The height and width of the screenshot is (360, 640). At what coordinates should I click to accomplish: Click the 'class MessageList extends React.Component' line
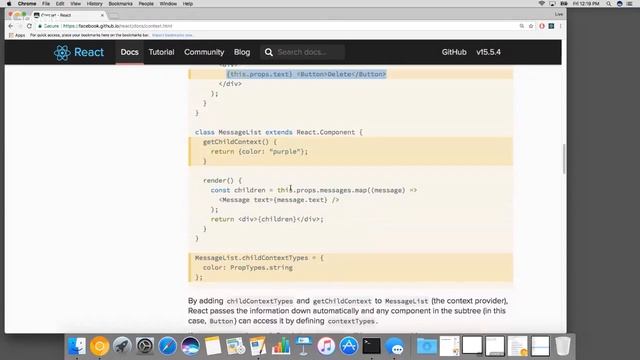[x=279, y=132]
